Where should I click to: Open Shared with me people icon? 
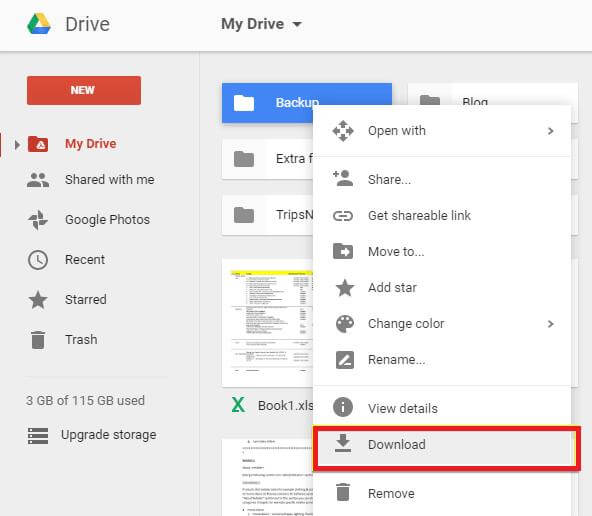(x=38, y=180)
